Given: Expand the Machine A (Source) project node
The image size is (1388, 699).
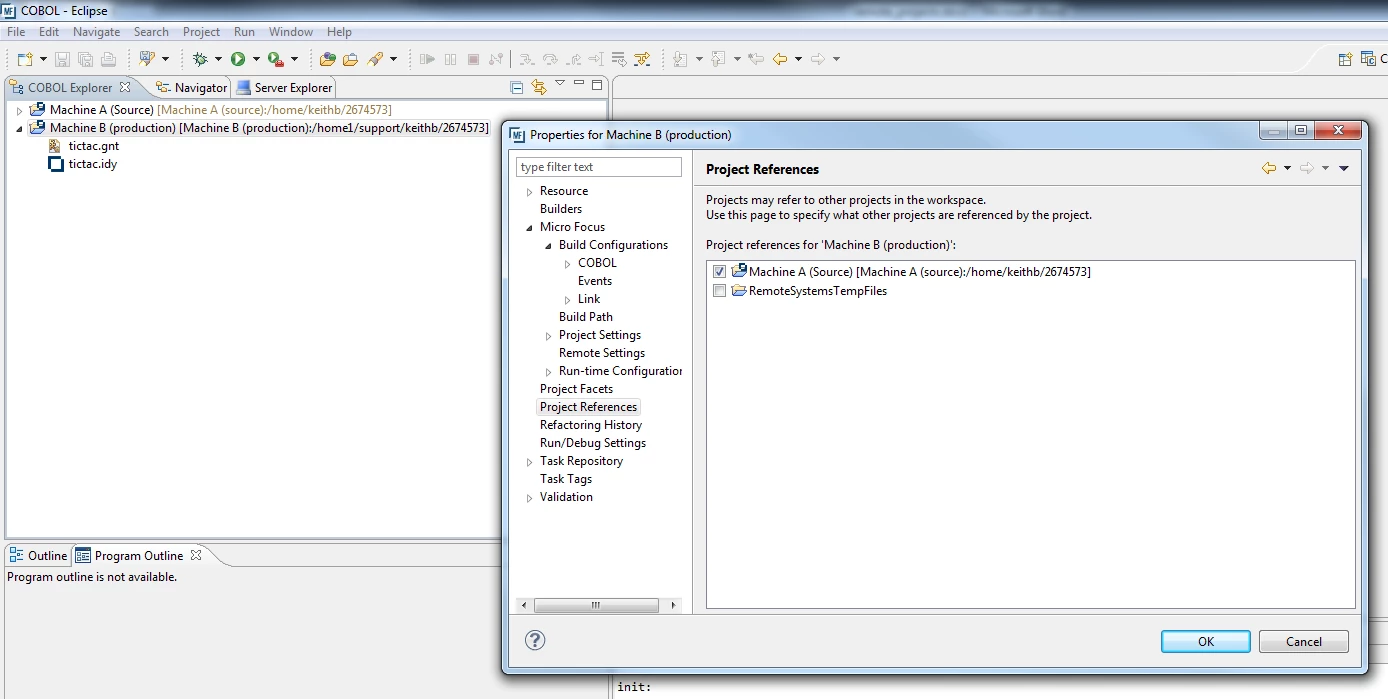Looking at the screenshot, I should [19, 110].
